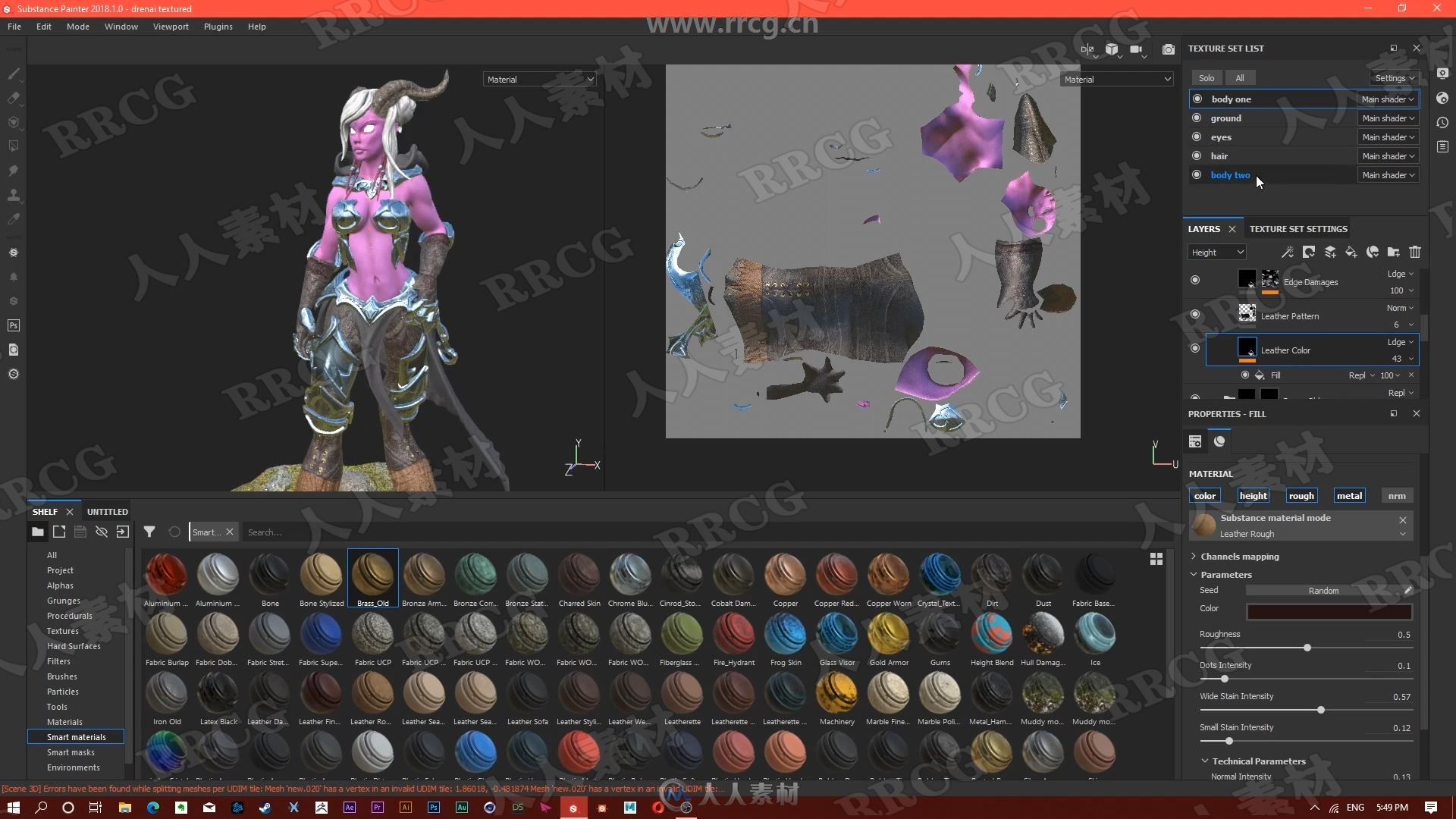Select the body two texture set radio
Screen dimensions: 1456x819
pos(1197,174)
